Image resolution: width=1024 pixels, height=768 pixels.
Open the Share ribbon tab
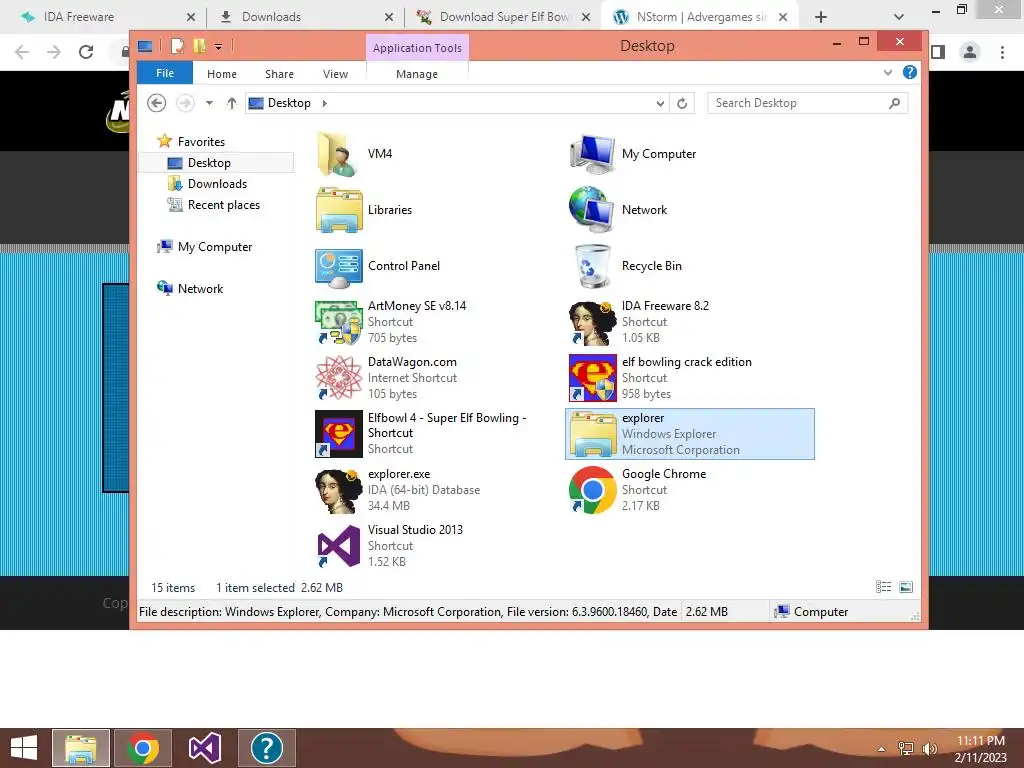[x=280, y=74]
